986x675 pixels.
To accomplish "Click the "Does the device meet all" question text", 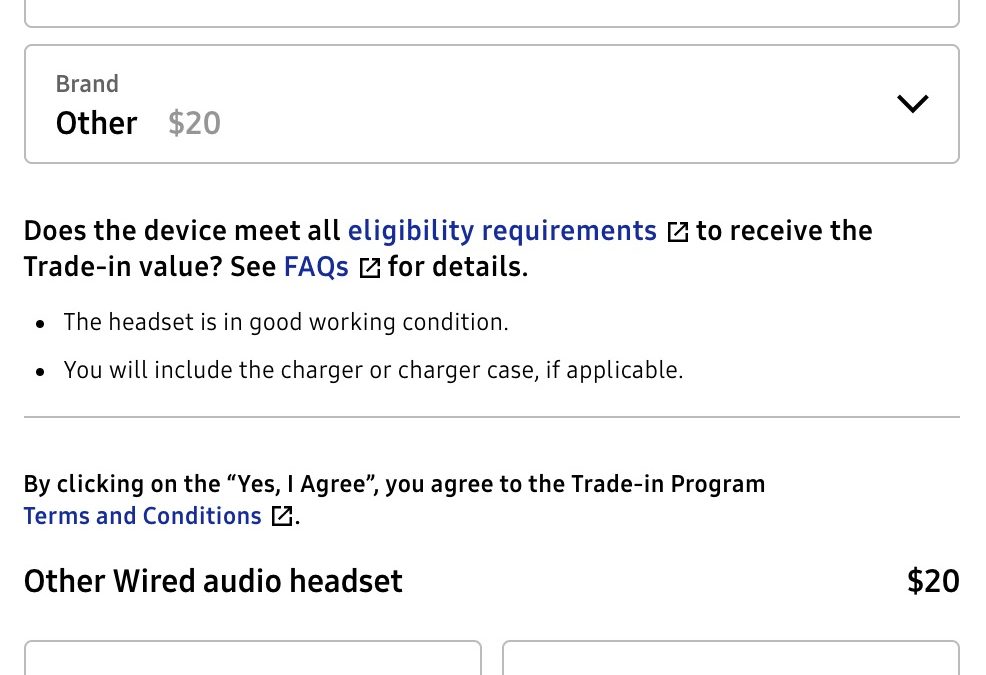I will (x=182, y=231).
